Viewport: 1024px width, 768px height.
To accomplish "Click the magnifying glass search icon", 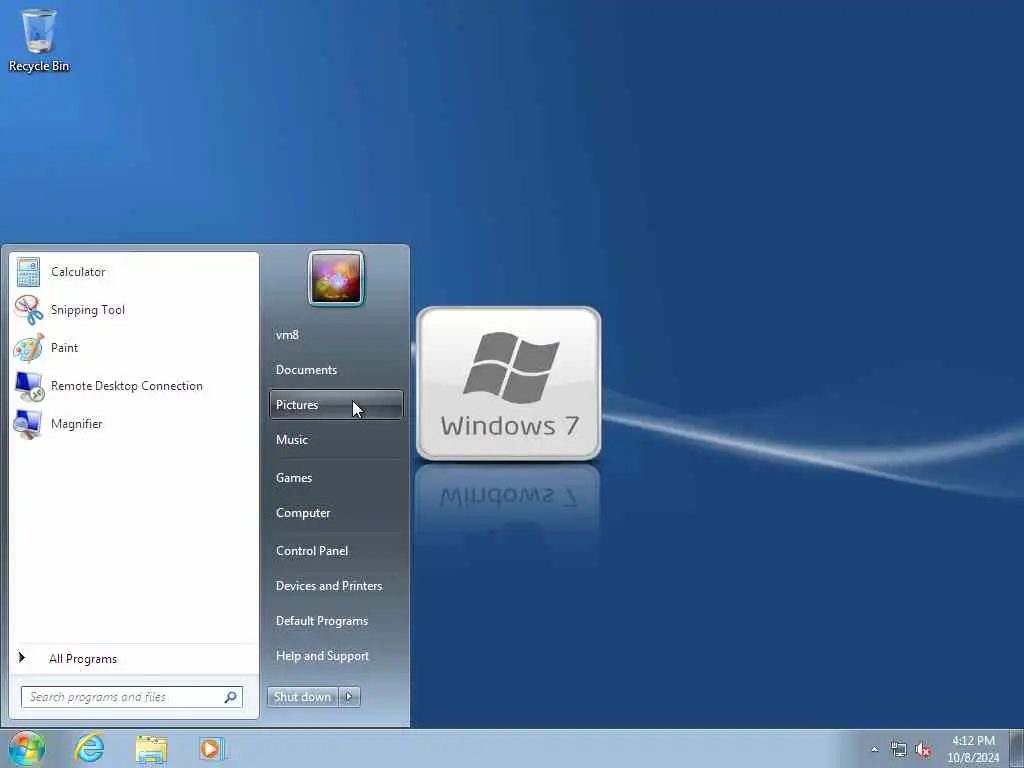I will coord(231,697).
